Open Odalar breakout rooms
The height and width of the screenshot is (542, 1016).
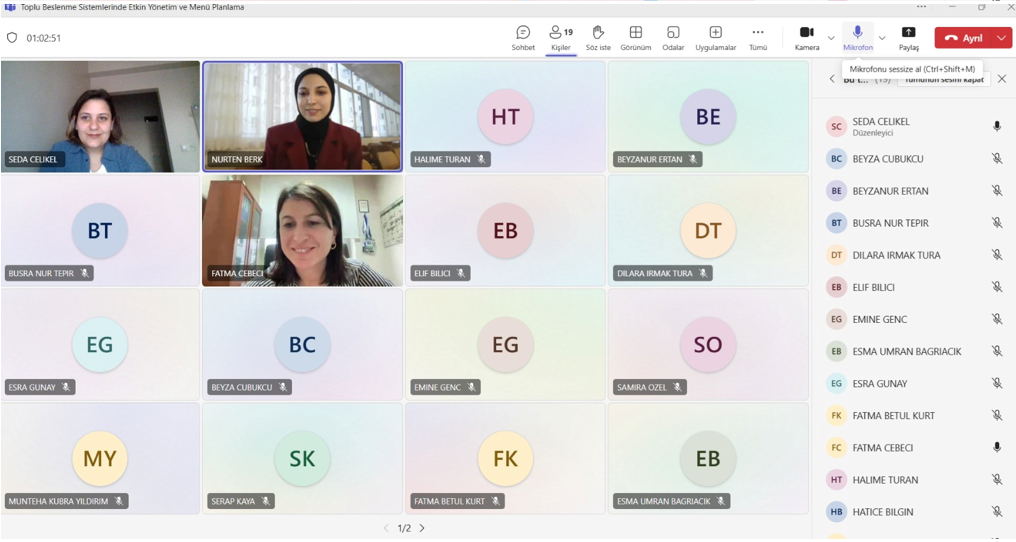[x=673, y=38]
